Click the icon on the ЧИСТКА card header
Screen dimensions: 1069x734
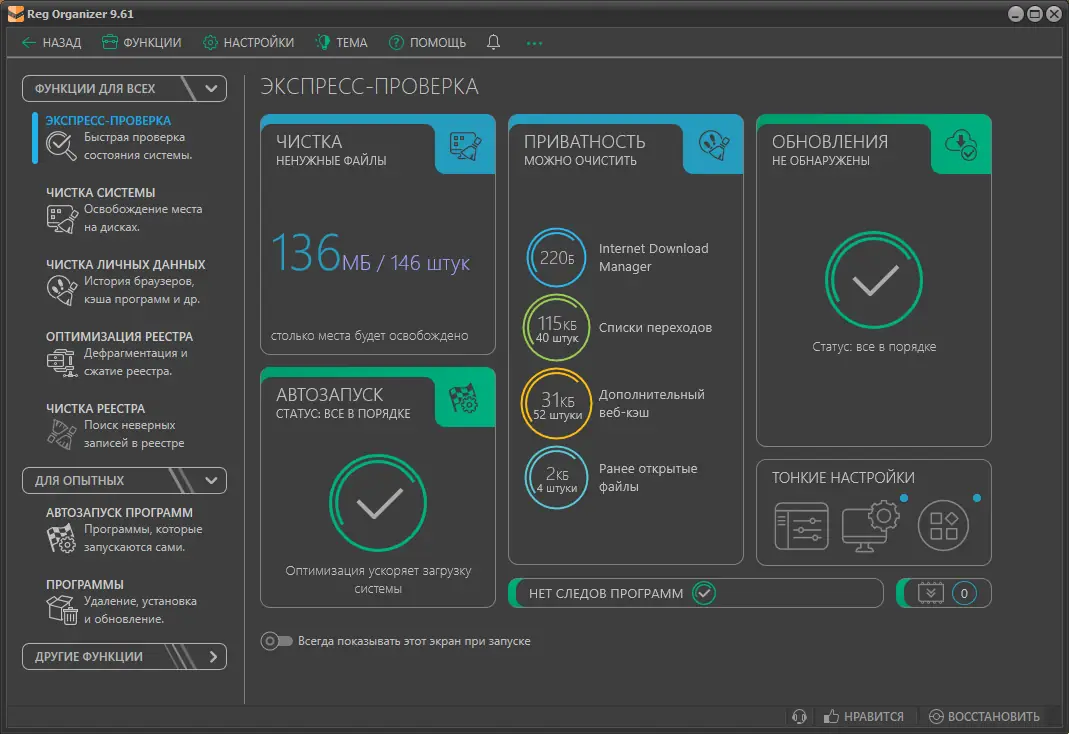465,146
